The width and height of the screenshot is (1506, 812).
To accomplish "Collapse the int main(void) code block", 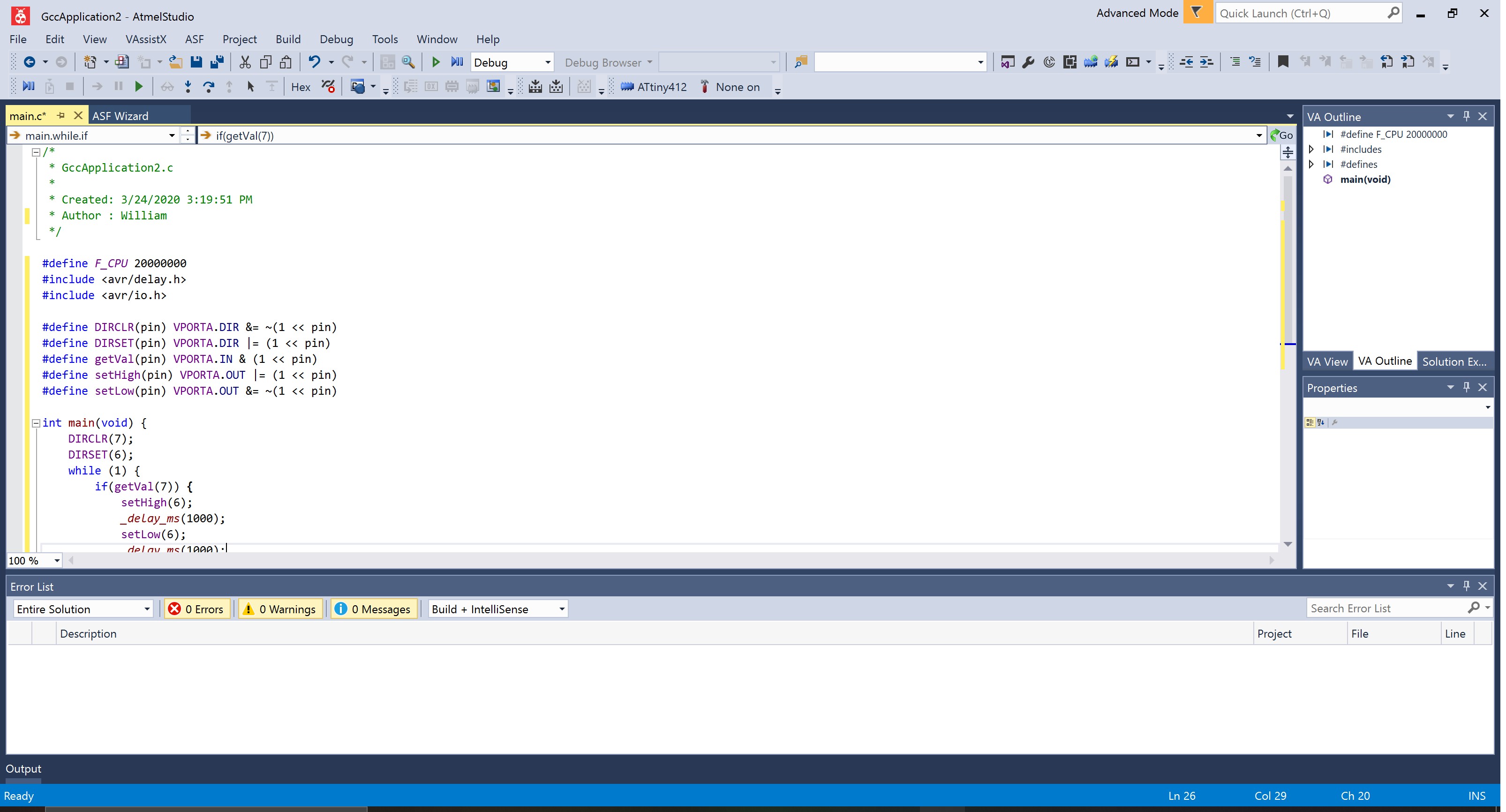I will tap(36, 423).
